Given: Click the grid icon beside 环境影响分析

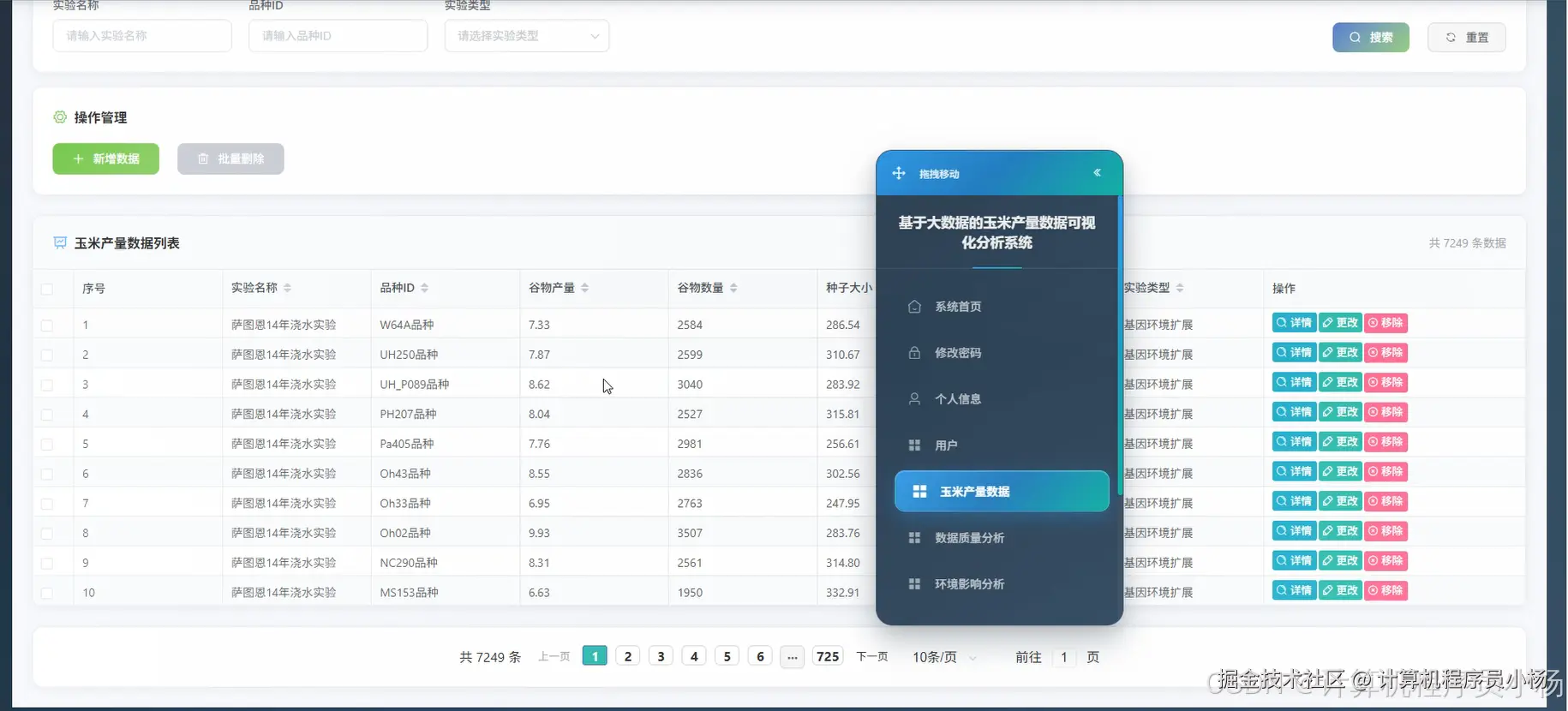Looking at the screenshot, I should pos(914,584).
